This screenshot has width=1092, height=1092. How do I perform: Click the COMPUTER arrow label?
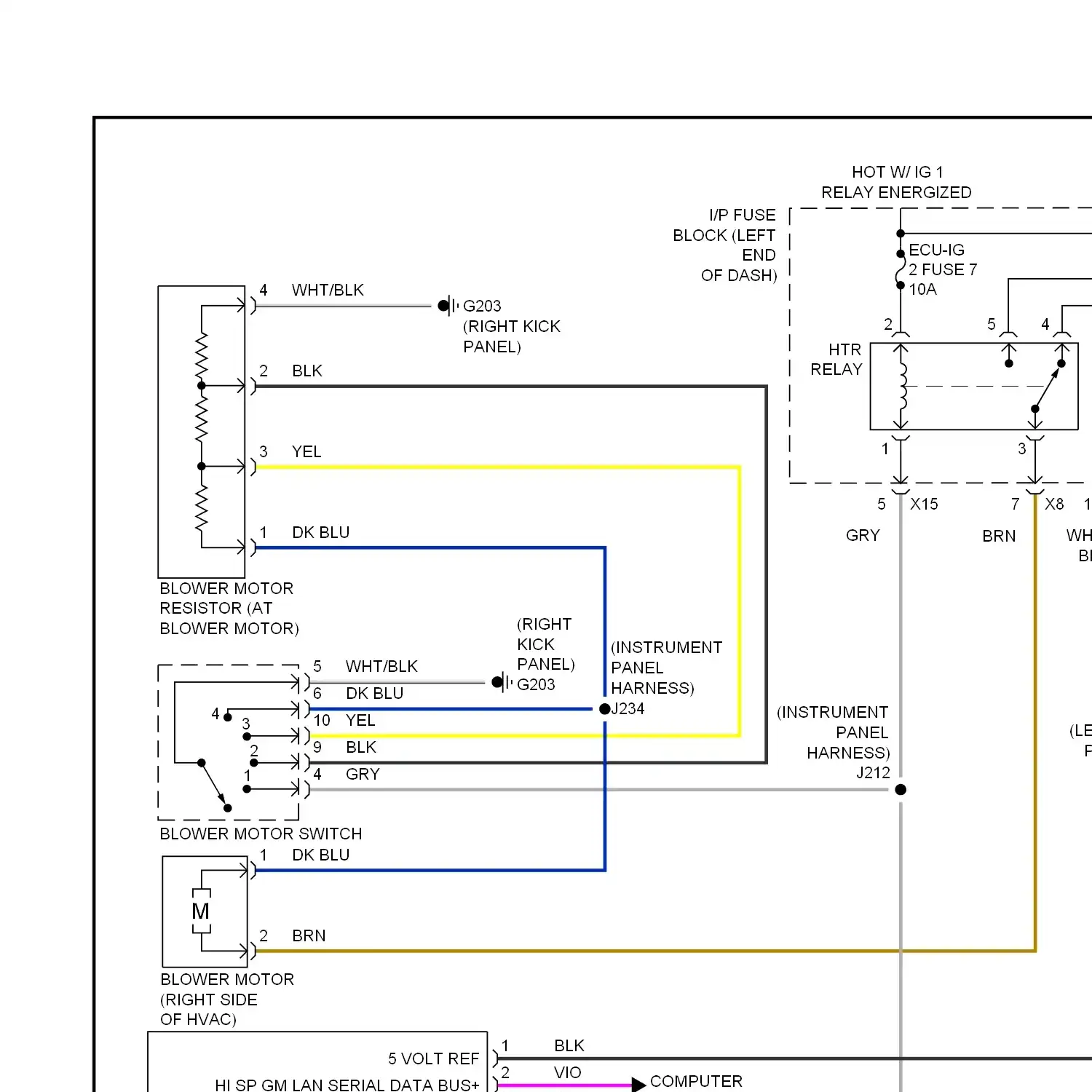[696, 1081]
